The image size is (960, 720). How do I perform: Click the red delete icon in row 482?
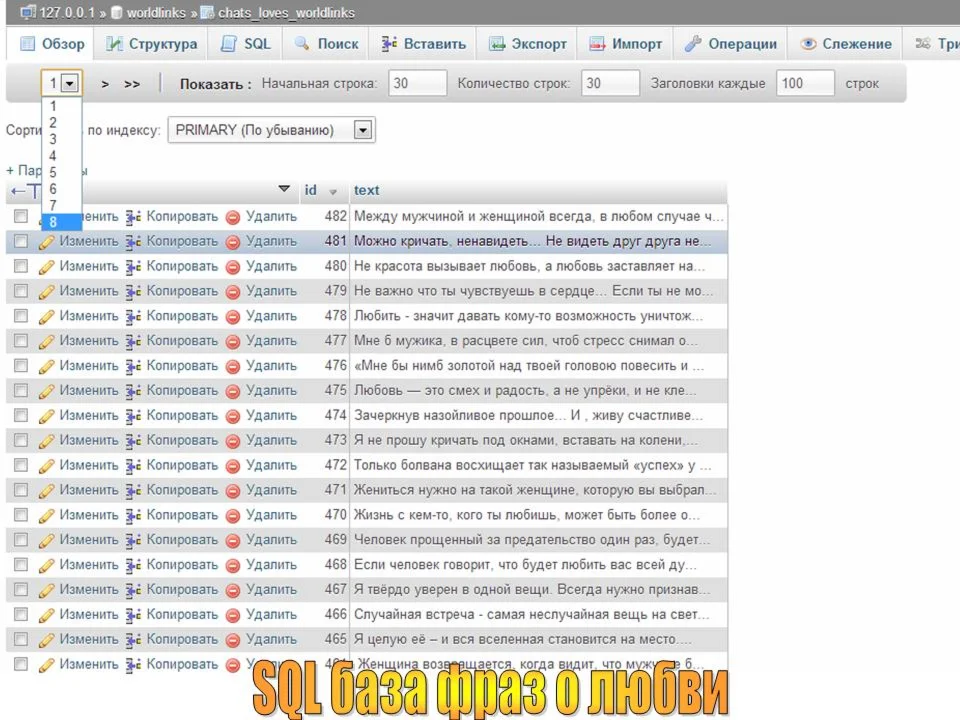coord(233,217)
